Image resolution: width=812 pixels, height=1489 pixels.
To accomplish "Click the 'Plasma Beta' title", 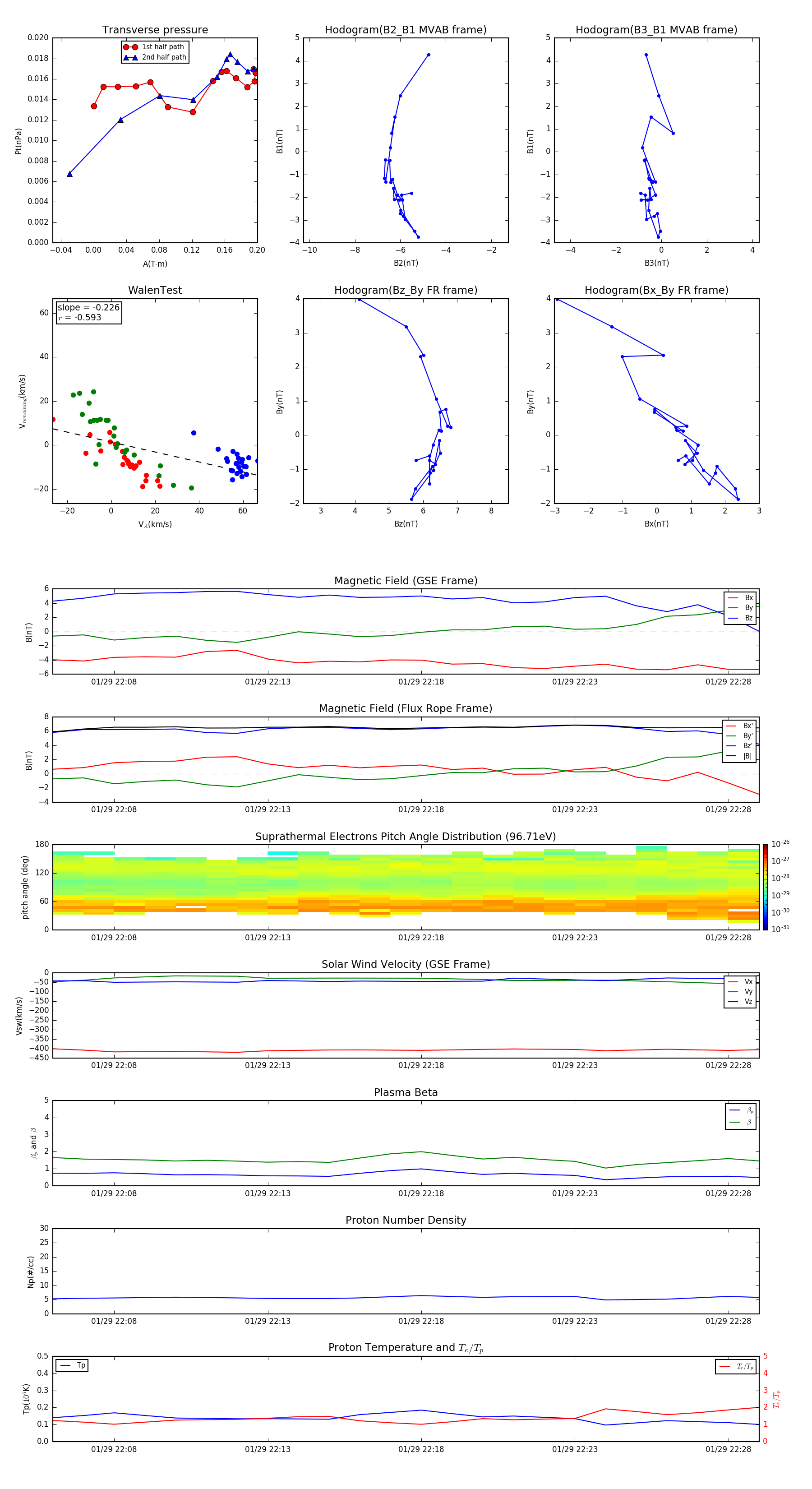I will tap(406, 1092).
